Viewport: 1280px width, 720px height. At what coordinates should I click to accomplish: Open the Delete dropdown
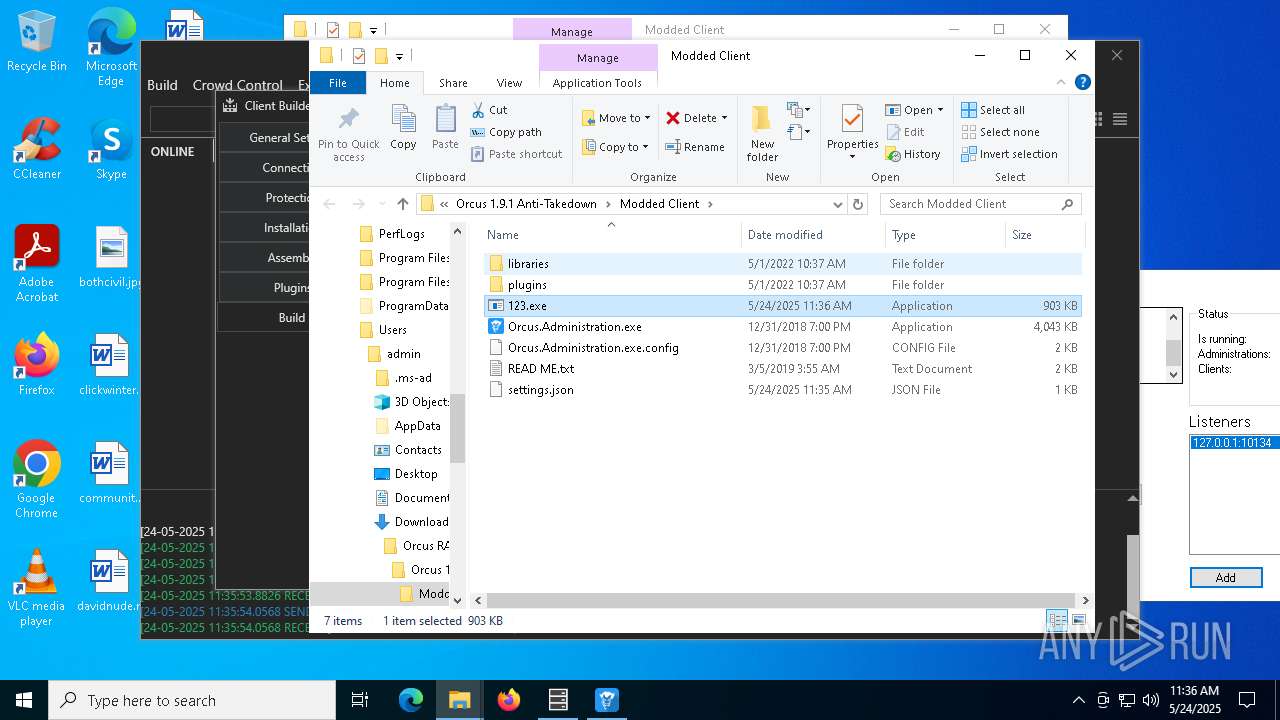pos(697,118)
